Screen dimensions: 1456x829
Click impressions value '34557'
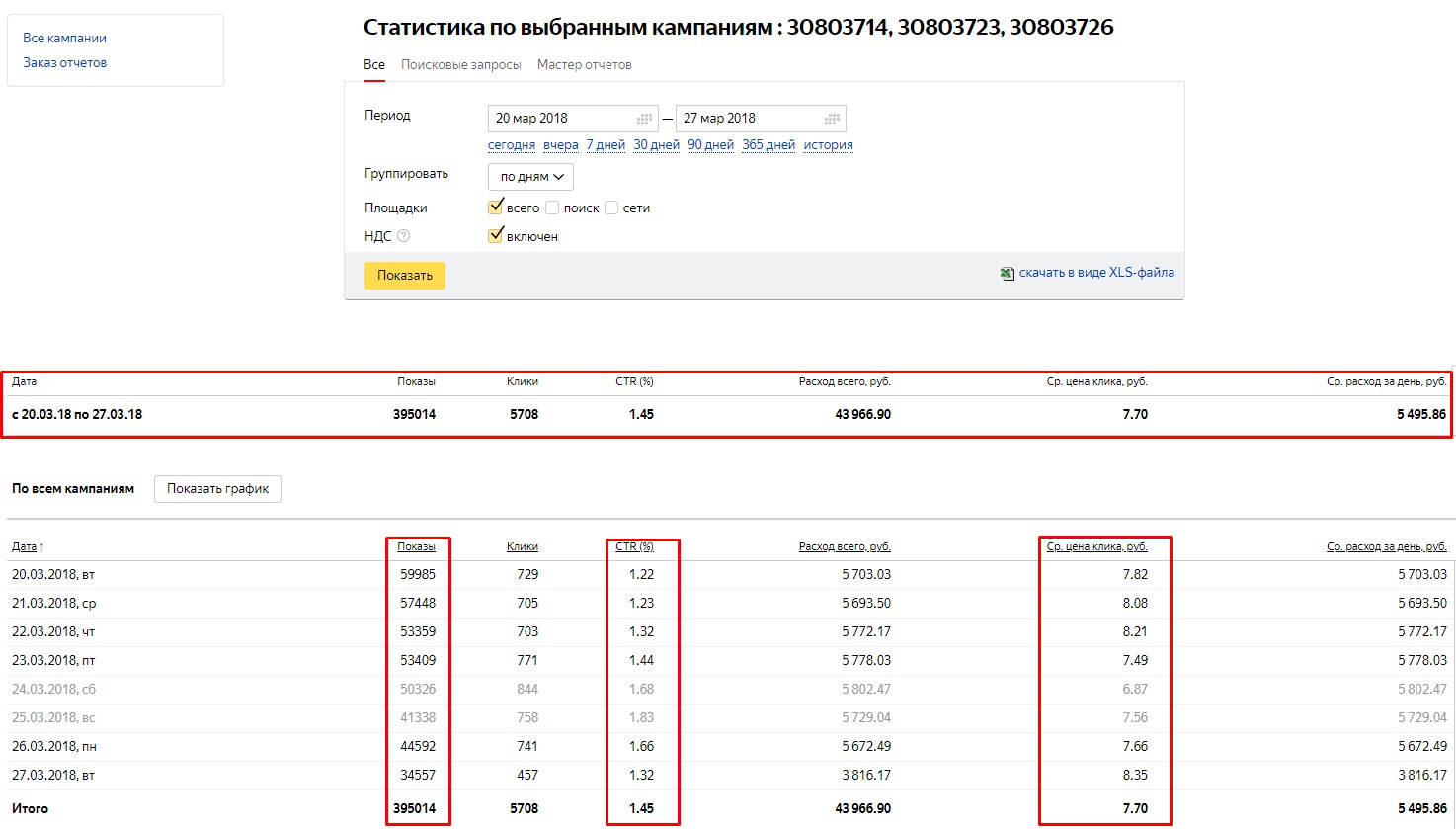pos(418,776)
